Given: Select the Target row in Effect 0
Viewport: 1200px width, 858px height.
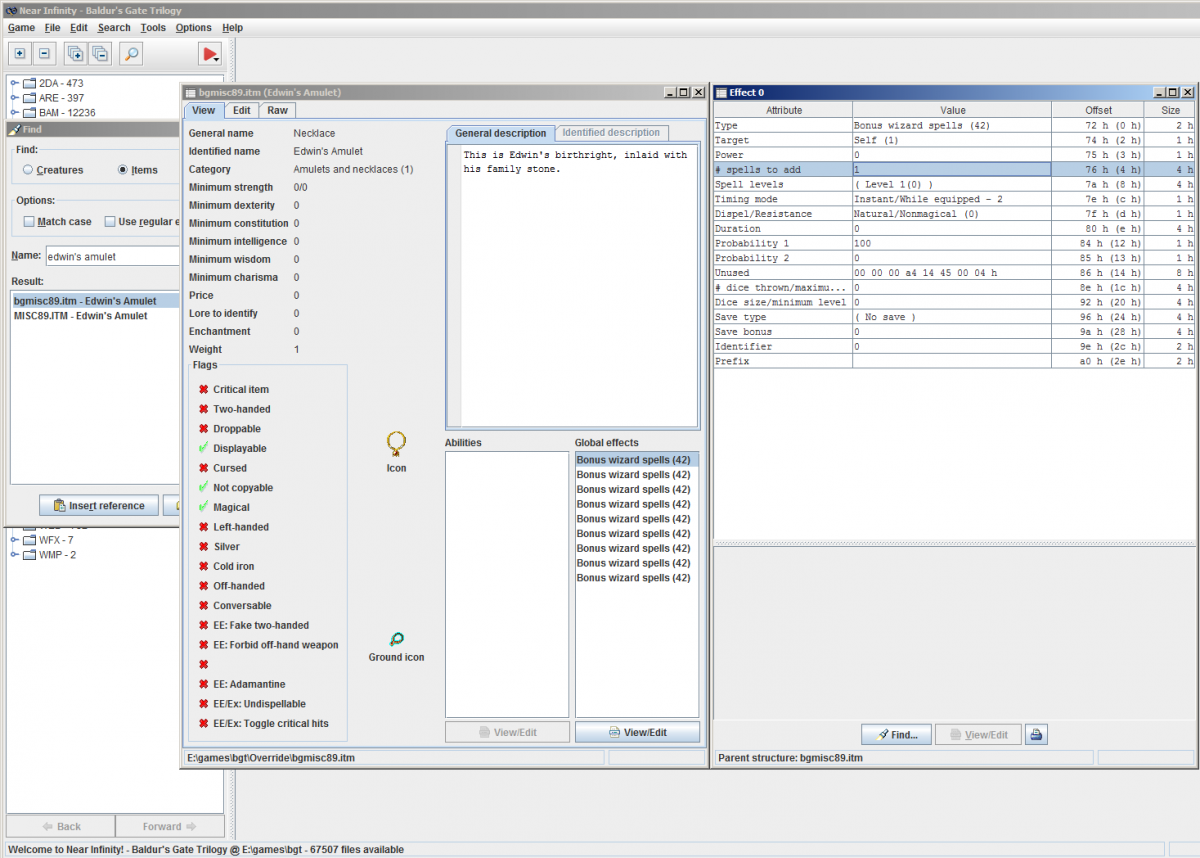Looking at the screenshot, I should pos(954,140).
